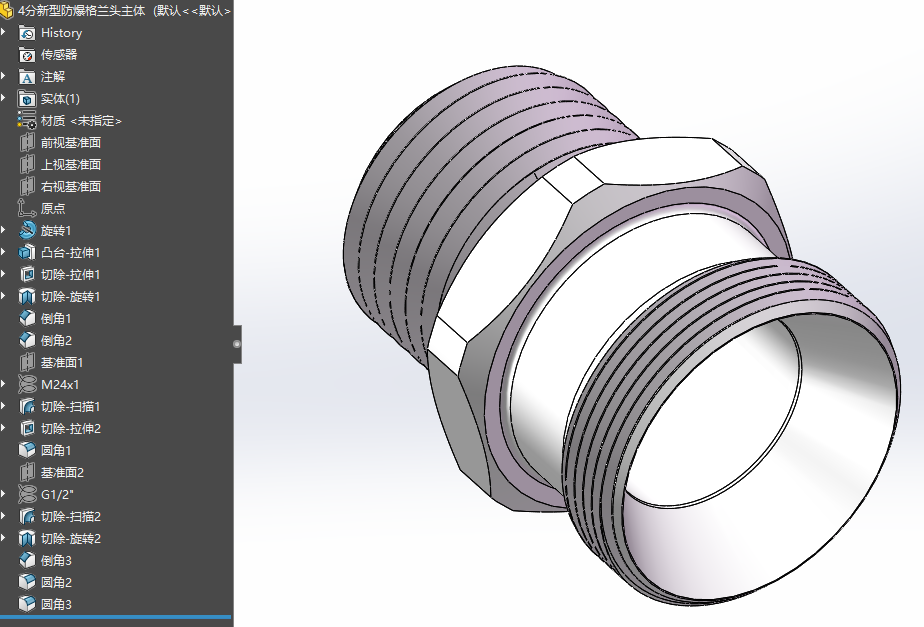The height and width of the screenshot is (627, 924).
Task: Select the 传感器 sensor icon
Action: tap(27, 55)
